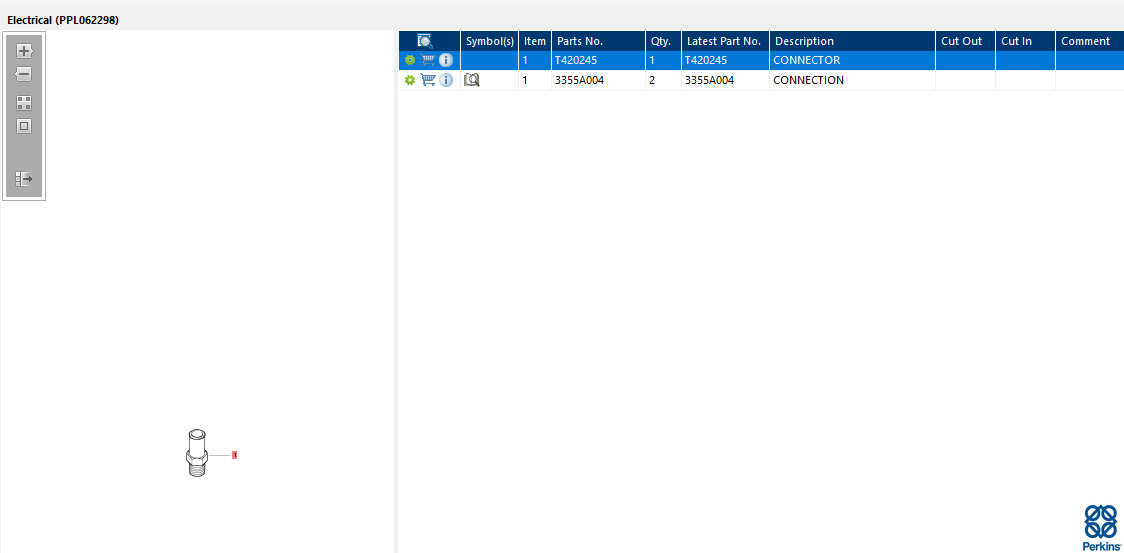Open info for T420245 connector

(446, 60)
